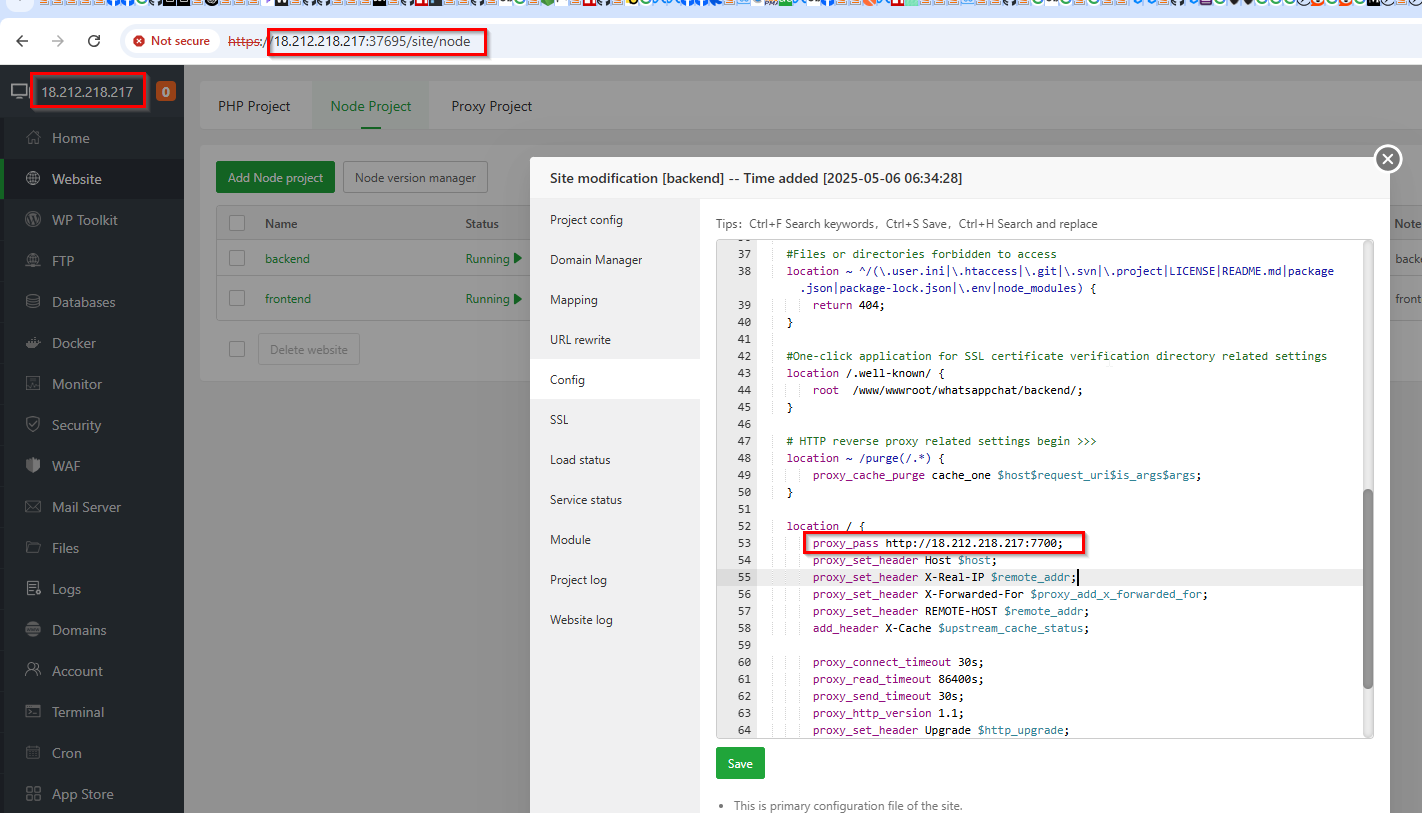This screenshot has height=813, width=1422.
Task: Toggle the frontend Running status arrow
Action: click(518, 299)
